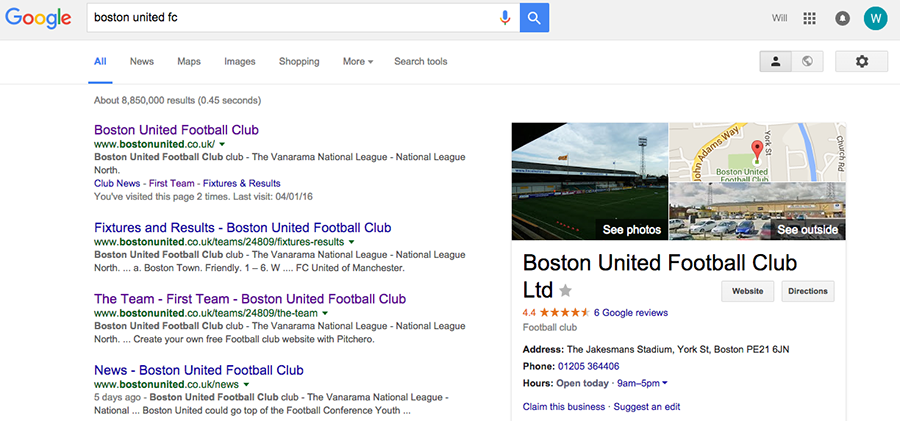The height and width of the screenshot is (421, 900).
Task: Start voice search with microphone icon
Action: (x=505, y=18)
